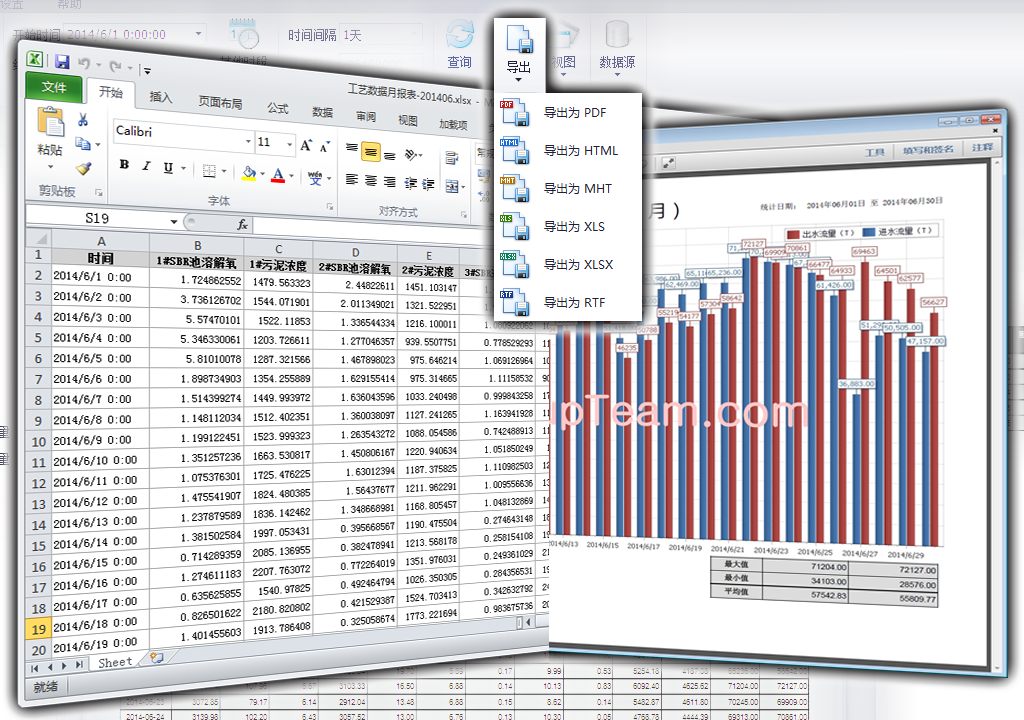
Task: Click the Redo arrow icon in Excel
Action: 115,66
